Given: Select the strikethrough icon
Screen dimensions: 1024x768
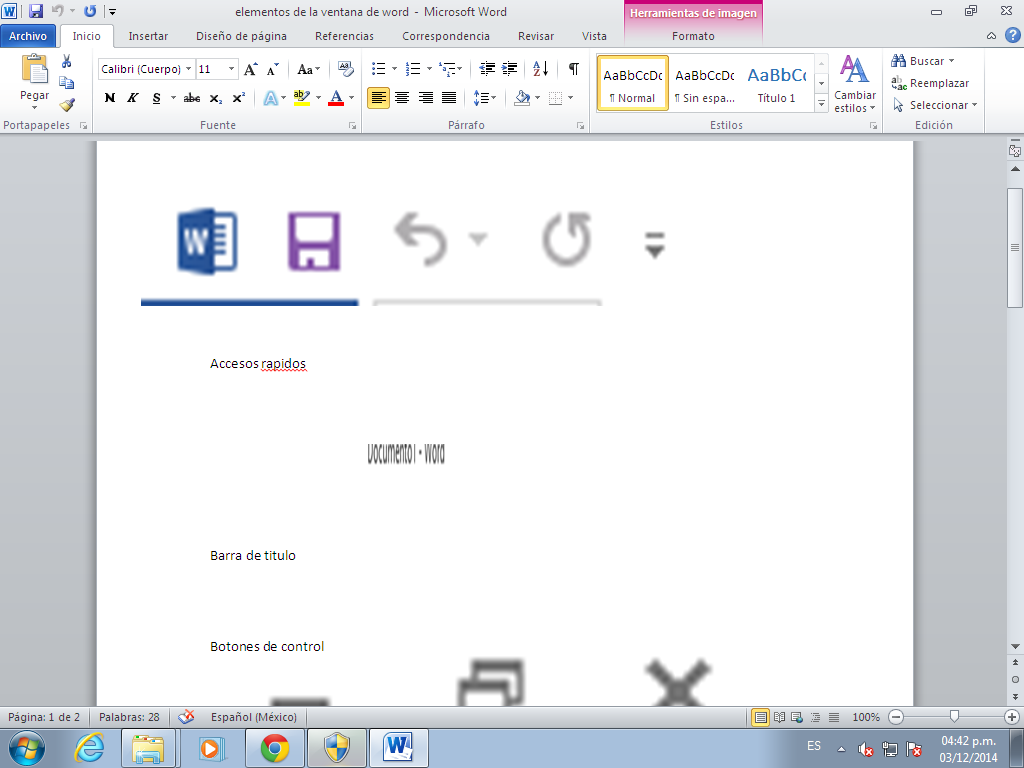Looking at the screenshot, I should tap(192, 97).
